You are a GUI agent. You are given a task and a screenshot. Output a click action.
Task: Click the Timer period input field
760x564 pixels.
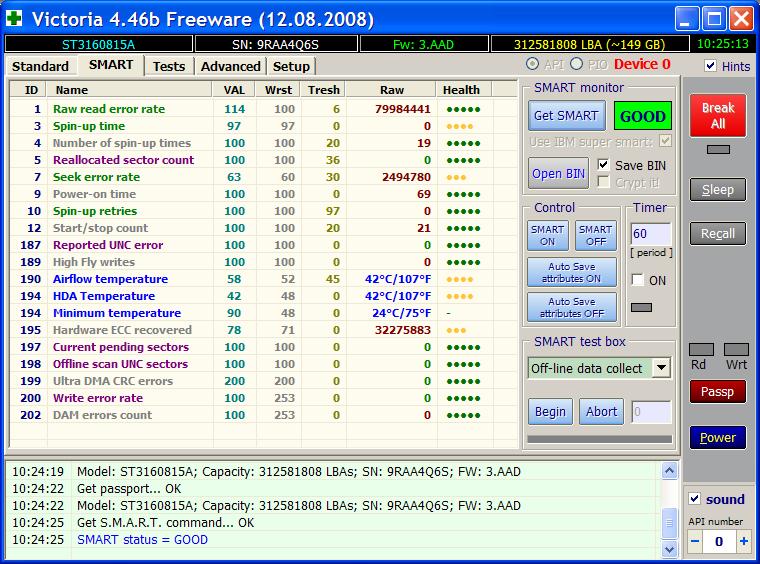pyautogui.click(x=650, y=234)
